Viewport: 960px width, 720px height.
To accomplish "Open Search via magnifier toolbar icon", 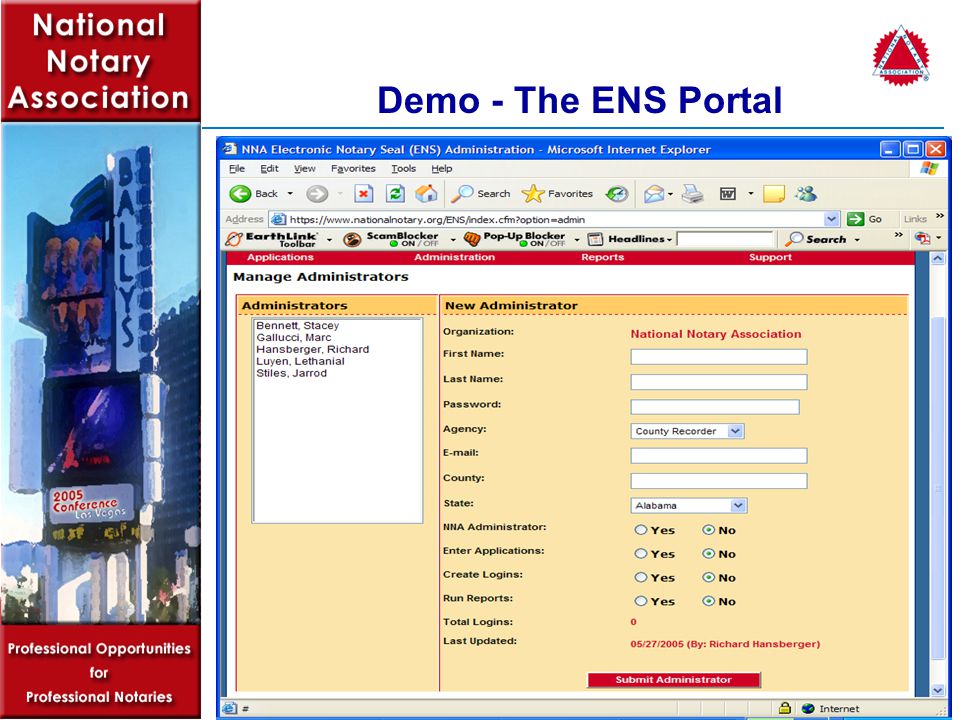I will 481,193.
